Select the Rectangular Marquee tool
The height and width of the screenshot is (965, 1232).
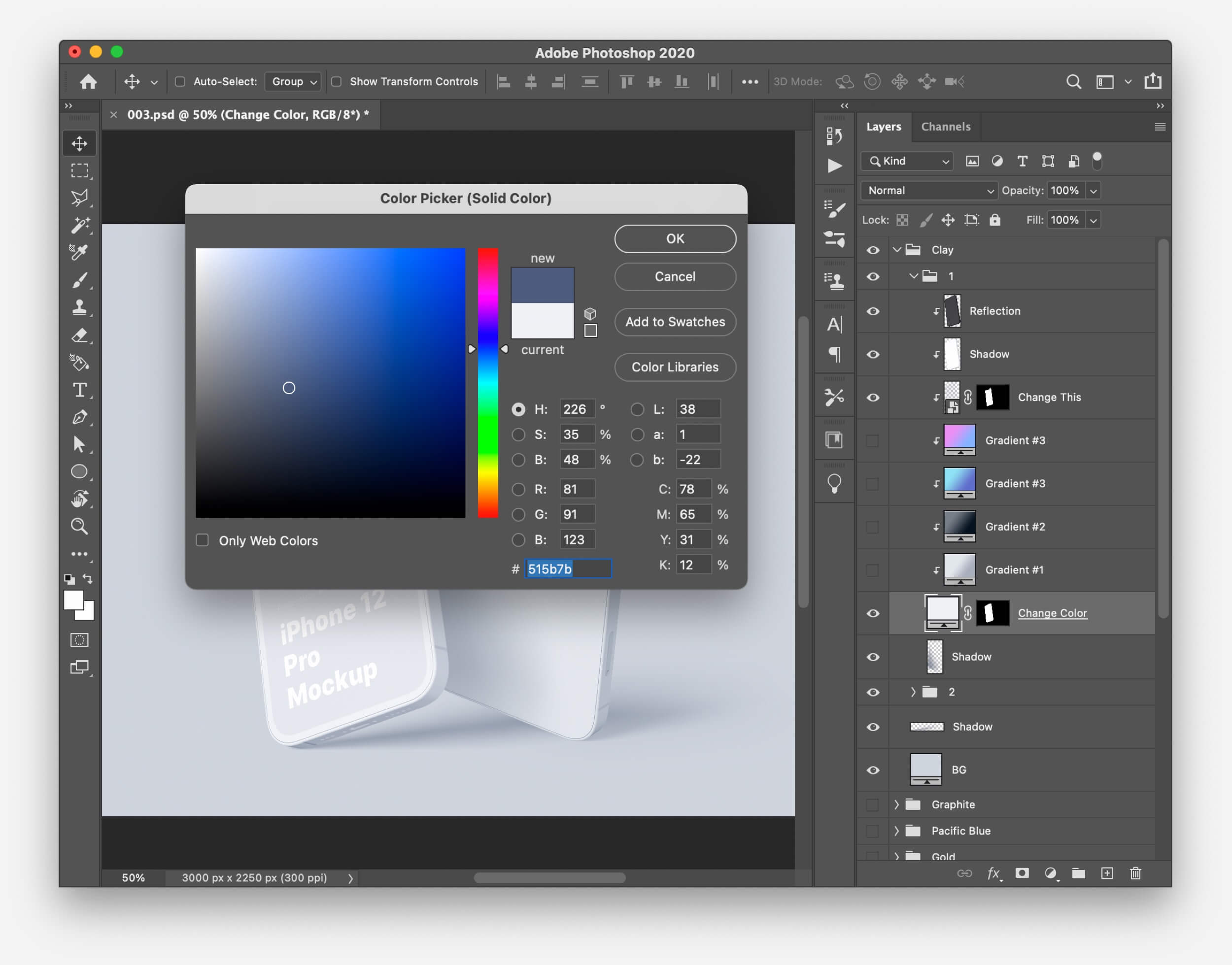tap(79, 170)
